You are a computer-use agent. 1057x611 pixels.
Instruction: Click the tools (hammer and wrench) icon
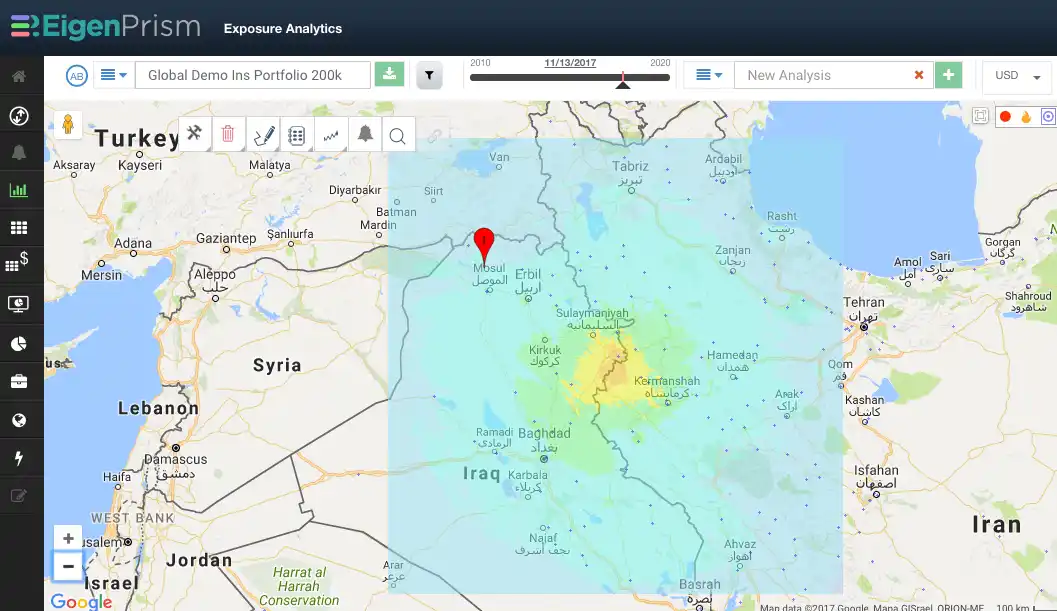pyautogui.click(x=195, y=134)
